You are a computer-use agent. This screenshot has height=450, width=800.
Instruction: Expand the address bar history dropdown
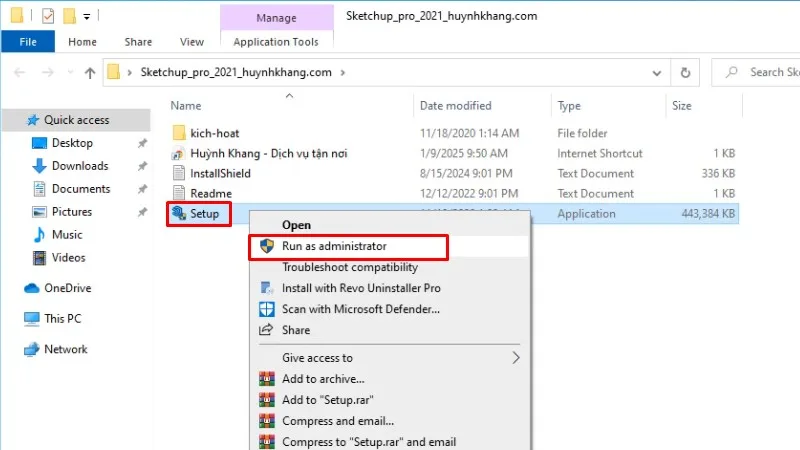click(x=656, y=72)
